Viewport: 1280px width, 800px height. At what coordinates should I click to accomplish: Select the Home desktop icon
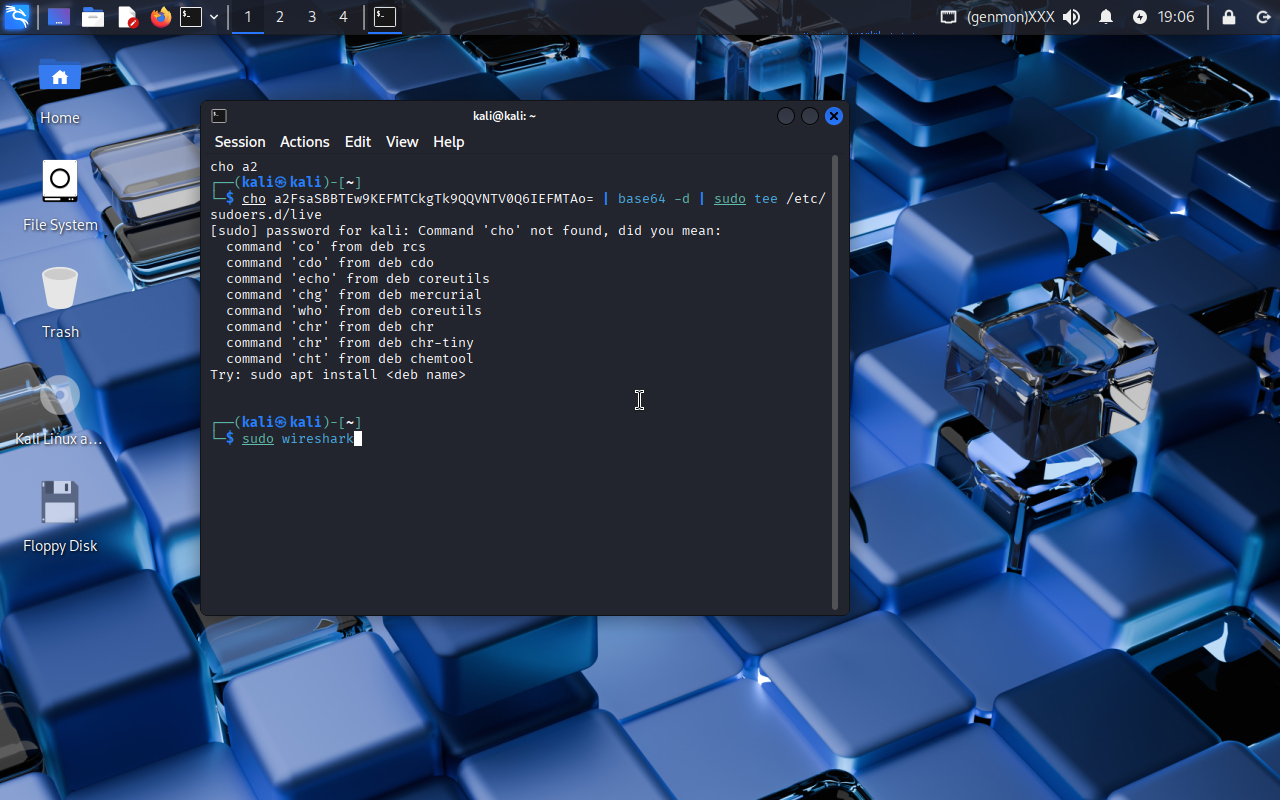tap(60, 90)
